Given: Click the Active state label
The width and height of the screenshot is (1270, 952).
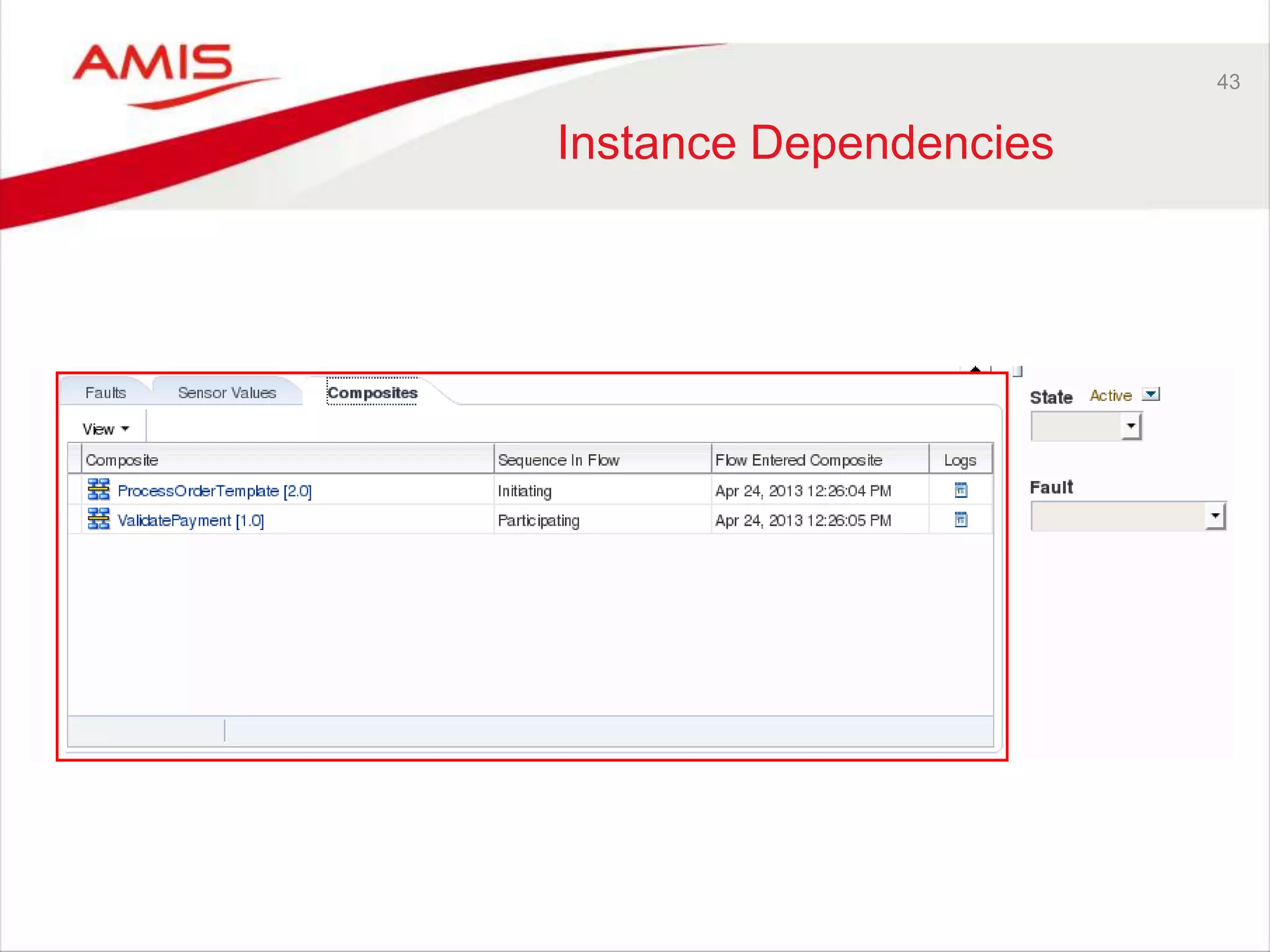Looking at the screenshot, I should (1111, 395).
